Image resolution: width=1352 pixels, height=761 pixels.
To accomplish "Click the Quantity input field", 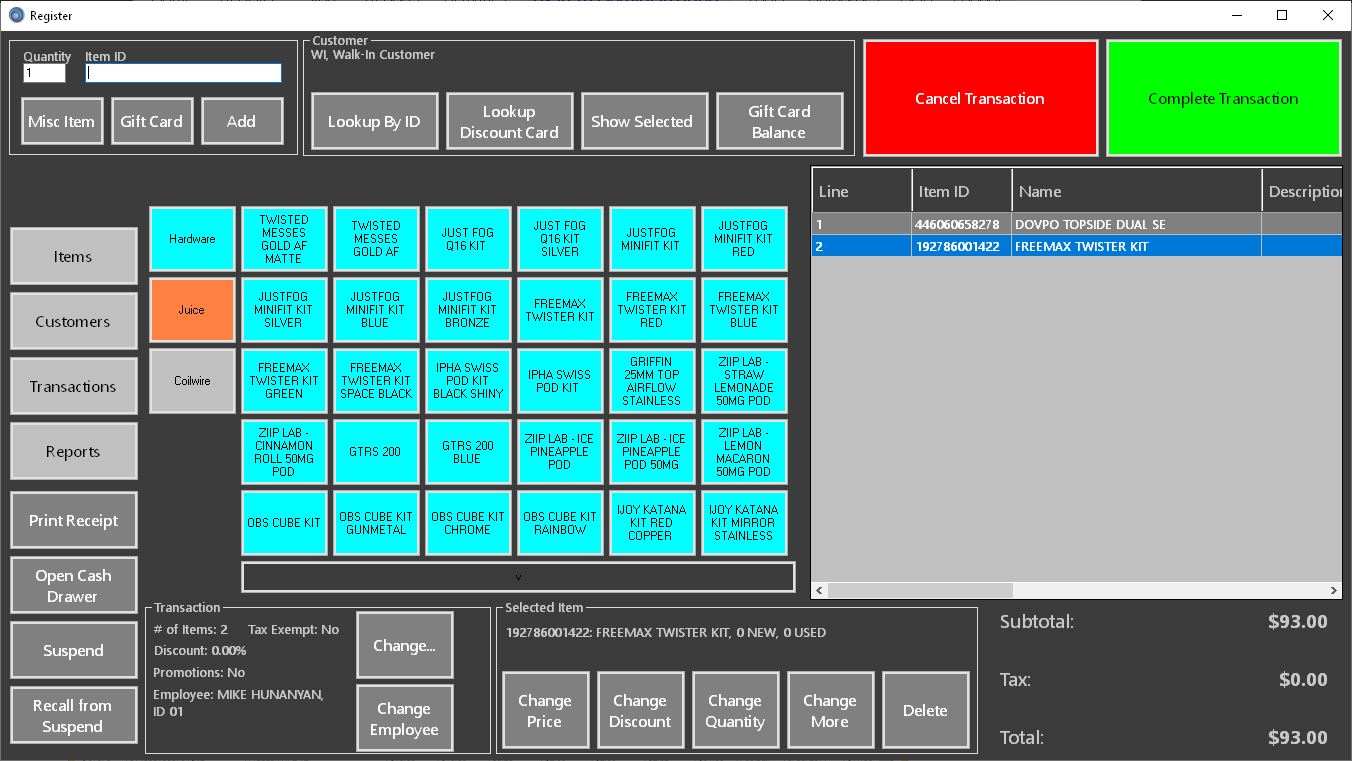I will point(44,73).
